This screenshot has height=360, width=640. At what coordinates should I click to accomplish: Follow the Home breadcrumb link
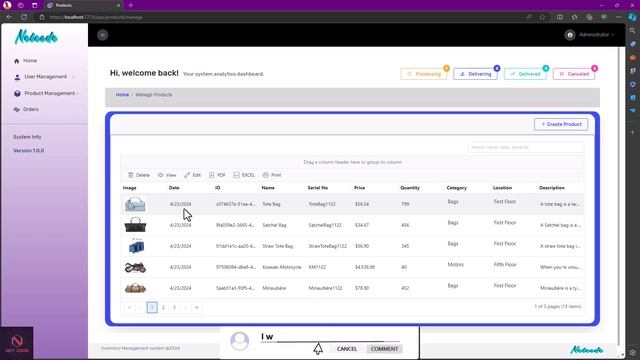tap(122, 95)
